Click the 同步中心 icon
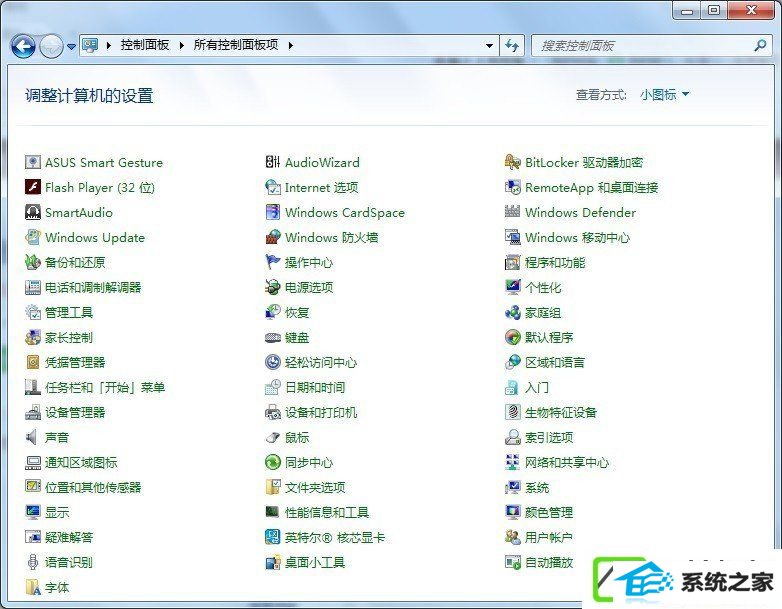 tap(273, 462)
